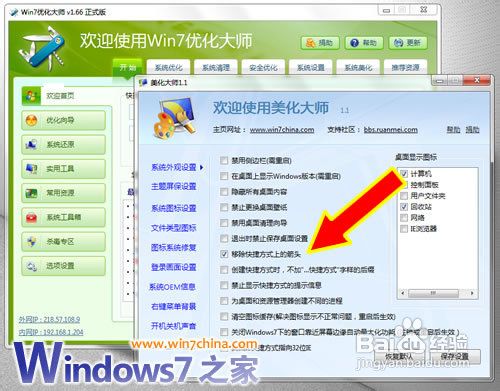Open 主题屏保设置 section
This screenshot has width=500, height=391.
click(174, 186)
